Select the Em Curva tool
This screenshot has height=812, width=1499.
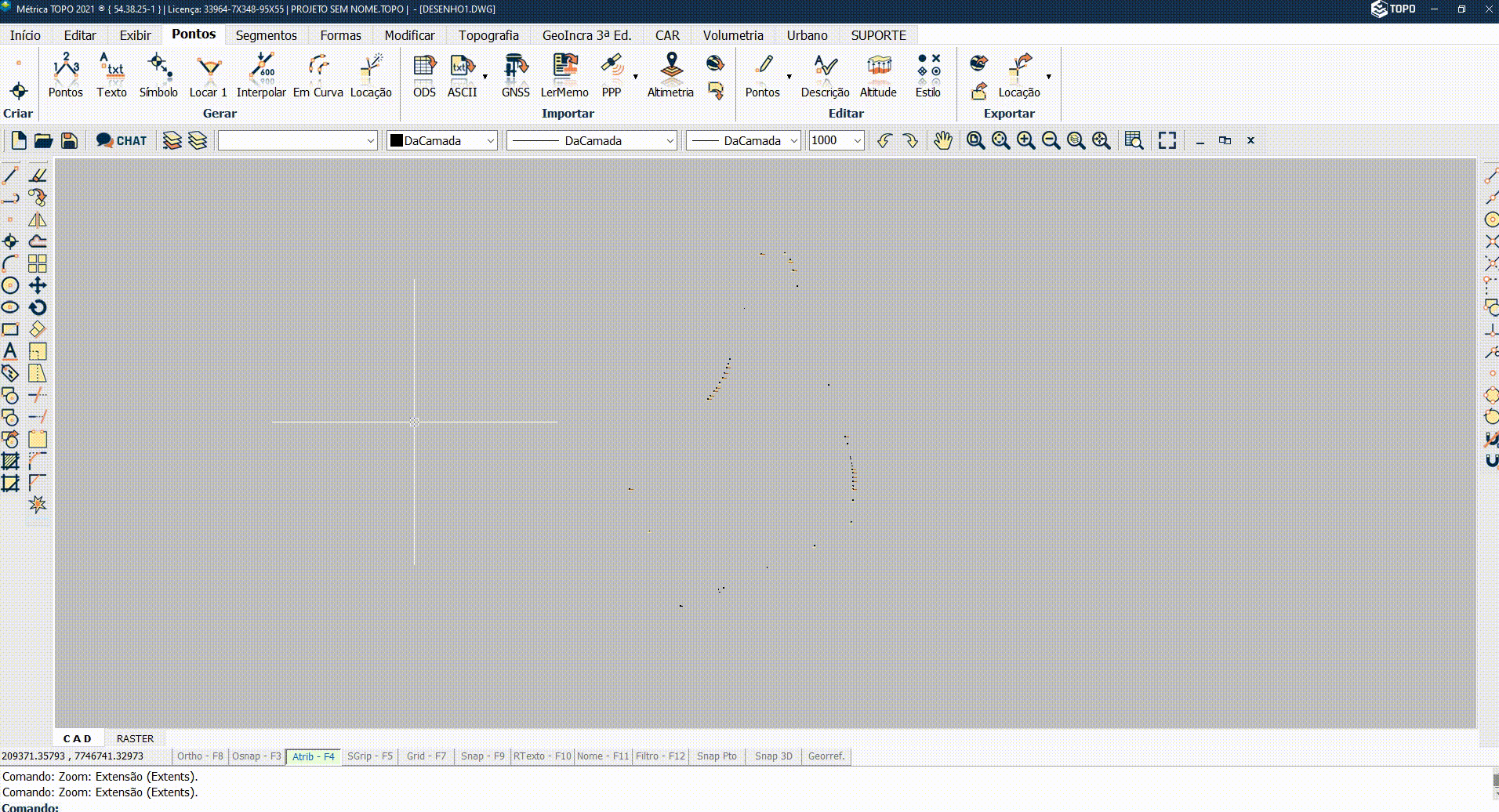pyautogui.click(x=317, y=76)
